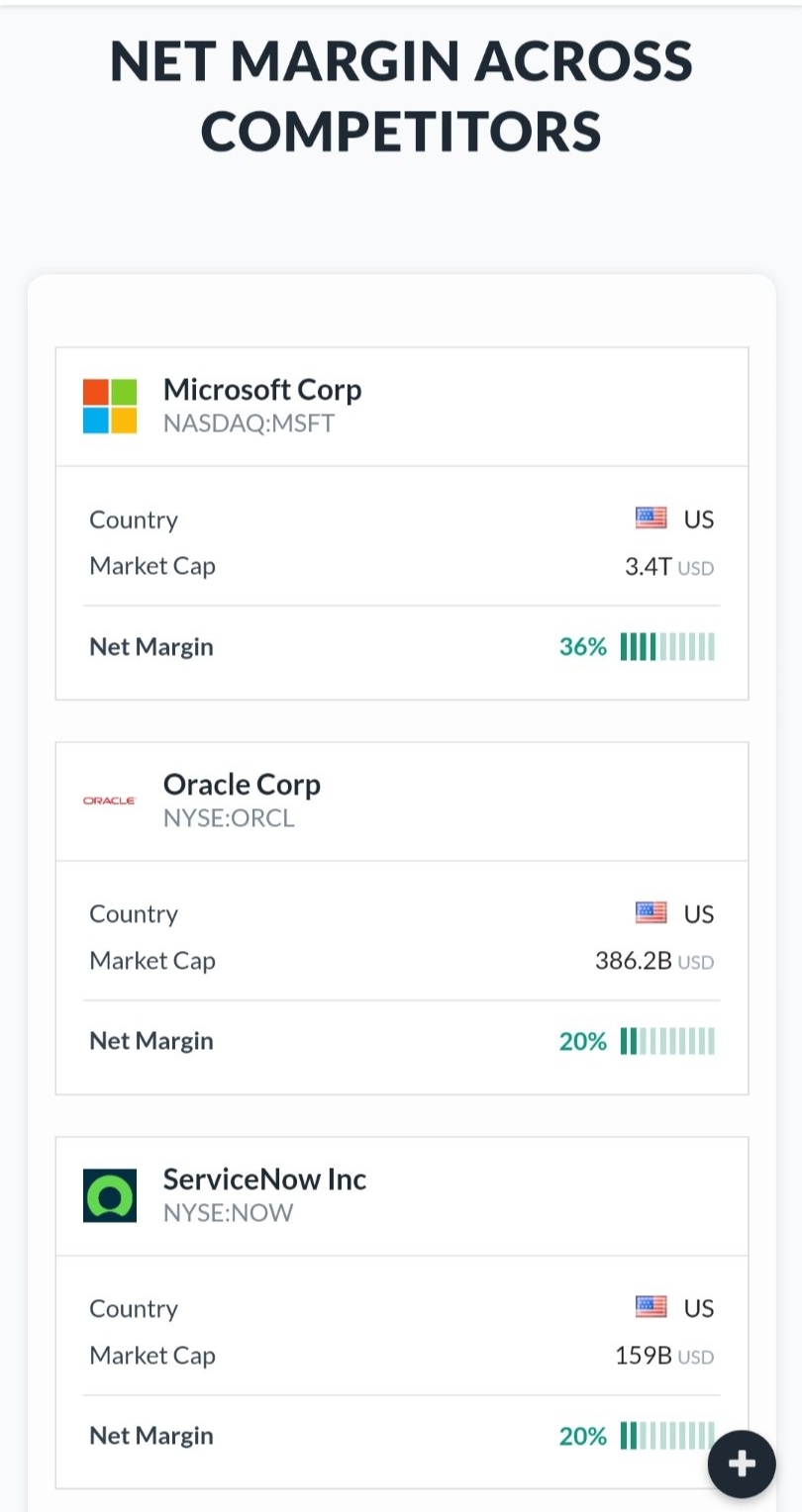802x1512 pixels.
Task: Open the Microsoft Corp company link
Action: 262,390
